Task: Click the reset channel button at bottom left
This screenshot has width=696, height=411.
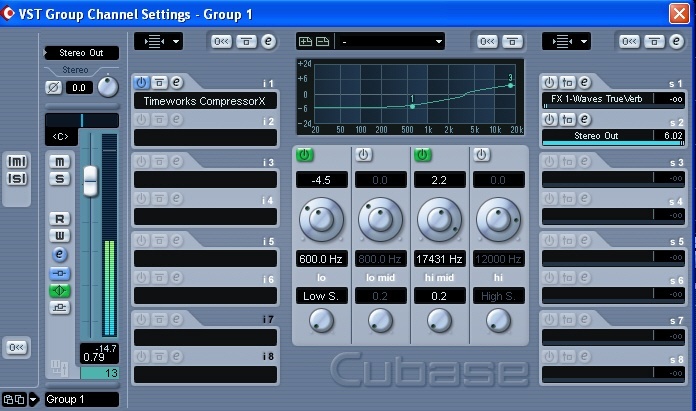Action: 16,348
